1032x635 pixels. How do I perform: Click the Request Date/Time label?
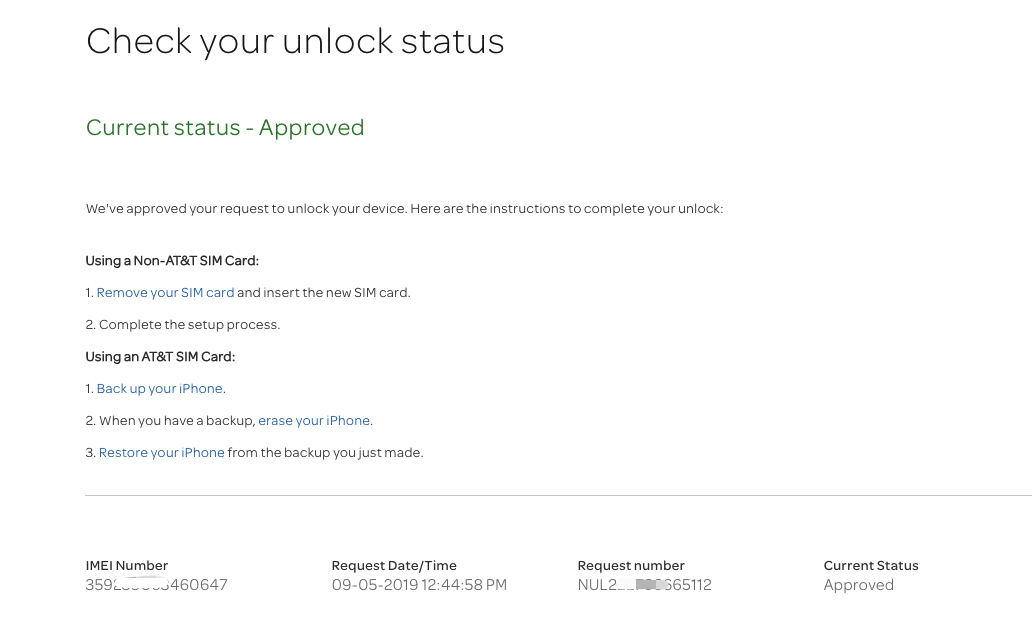pyautogui.click(x=394, y=566)
